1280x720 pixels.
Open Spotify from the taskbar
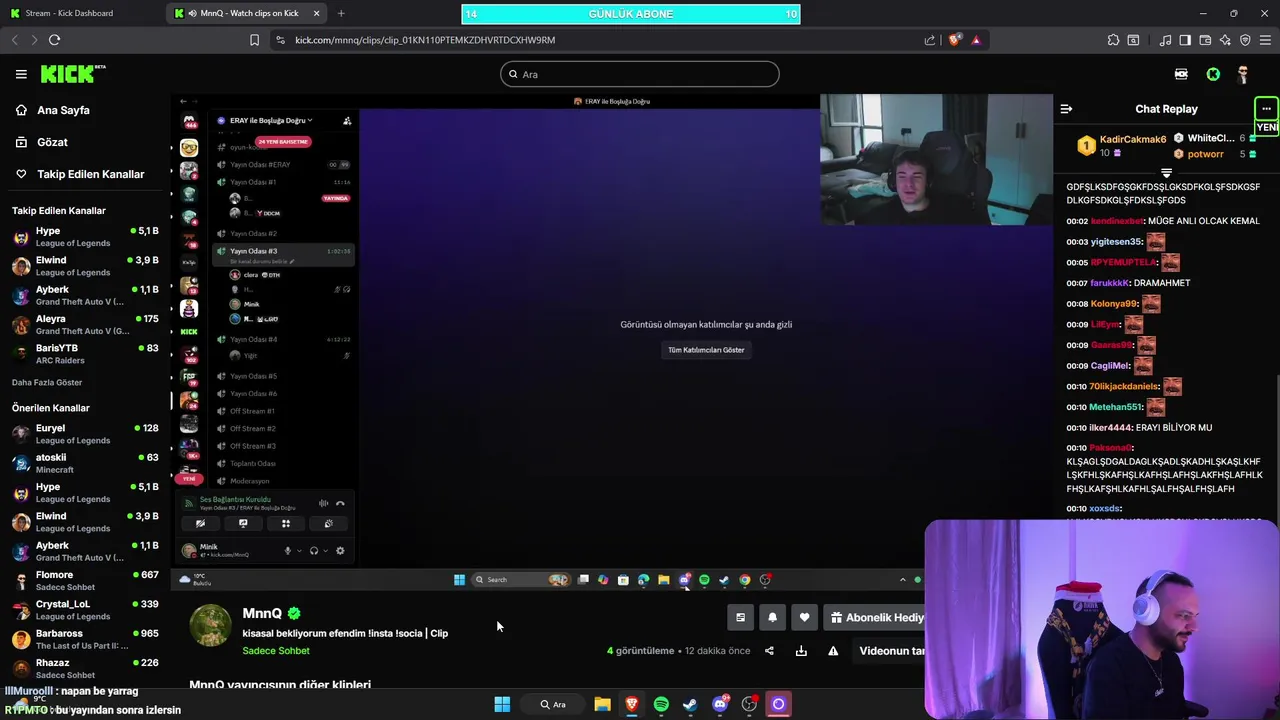pyautogui.click(x=661, y=704)
